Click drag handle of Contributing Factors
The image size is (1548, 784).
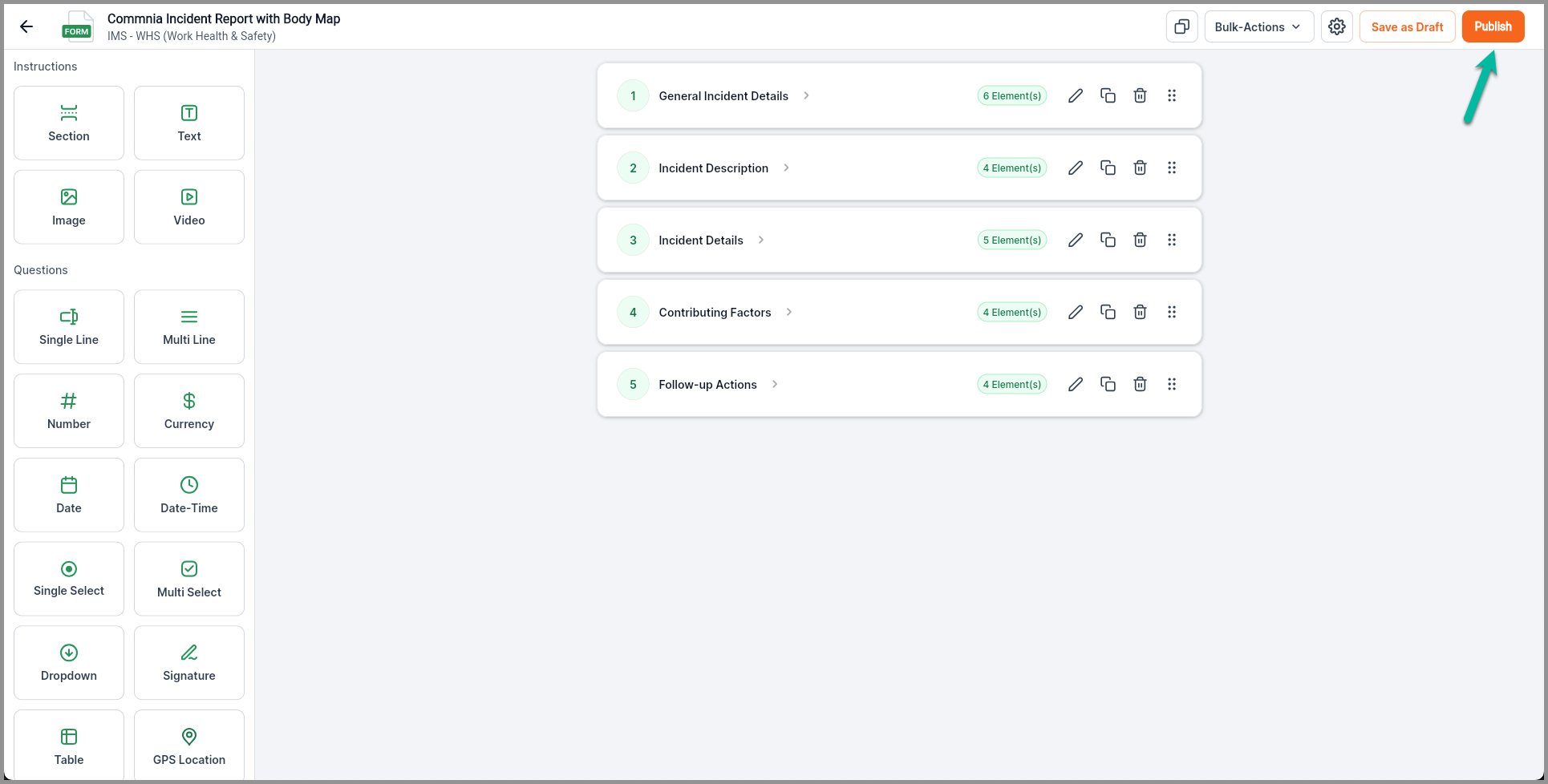pos(1172,313)
